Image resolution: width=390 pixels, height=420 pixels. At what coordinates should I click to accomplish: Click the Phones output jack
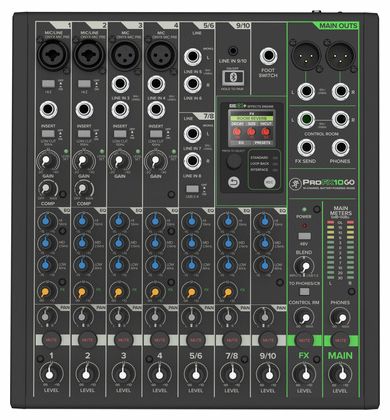pyautogui.click(x=340, y=148)
